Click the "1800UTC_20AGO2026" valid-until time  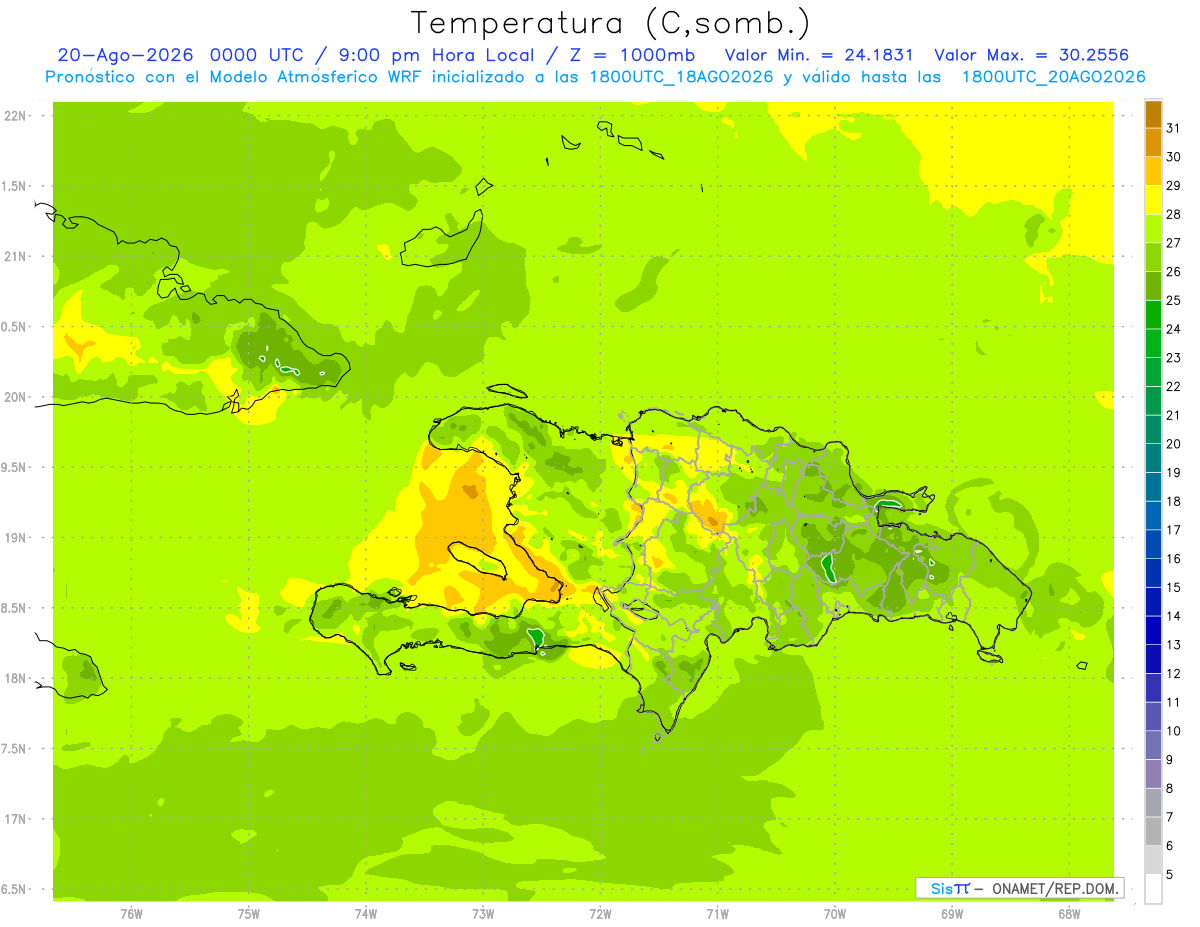(x=1053, y=77)
